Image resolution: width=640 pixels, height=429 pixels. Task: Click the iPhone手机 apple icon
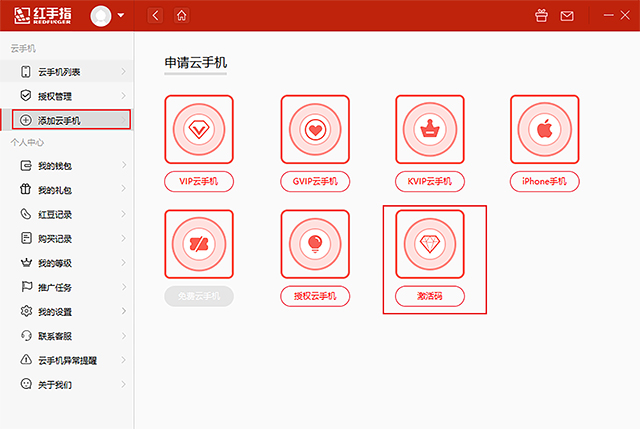click(545, 129)
